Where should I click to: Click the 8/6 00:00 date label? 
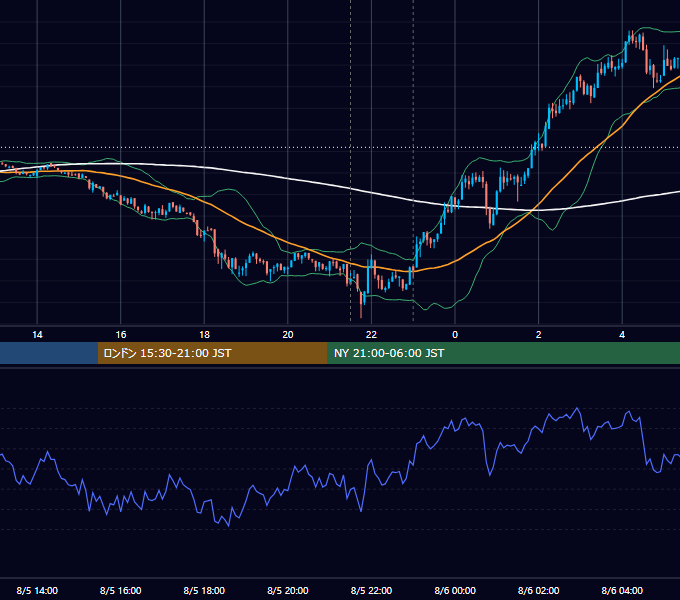click(455, 591)
